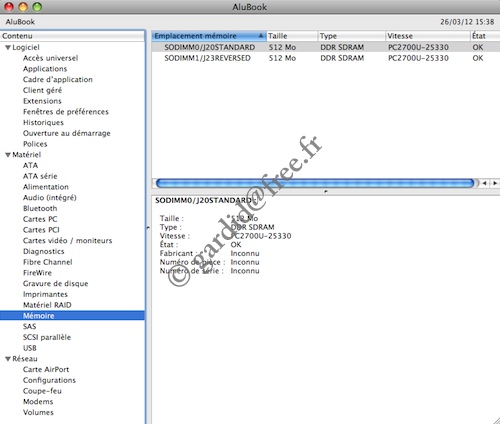Click the horizontal split pane handle
Screen dimensions: 500x424
[x=326, y=191]
